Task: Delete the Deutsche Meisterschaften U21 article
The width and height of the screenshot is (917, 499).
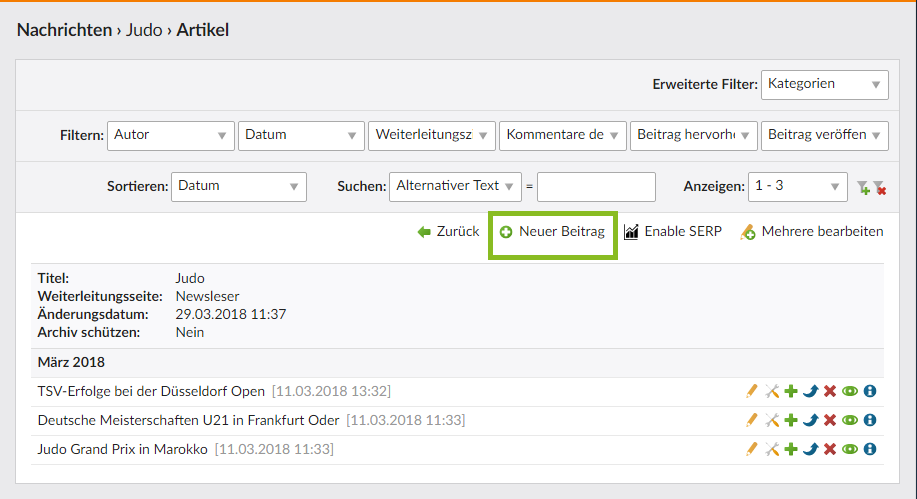Action: (830, 421)
